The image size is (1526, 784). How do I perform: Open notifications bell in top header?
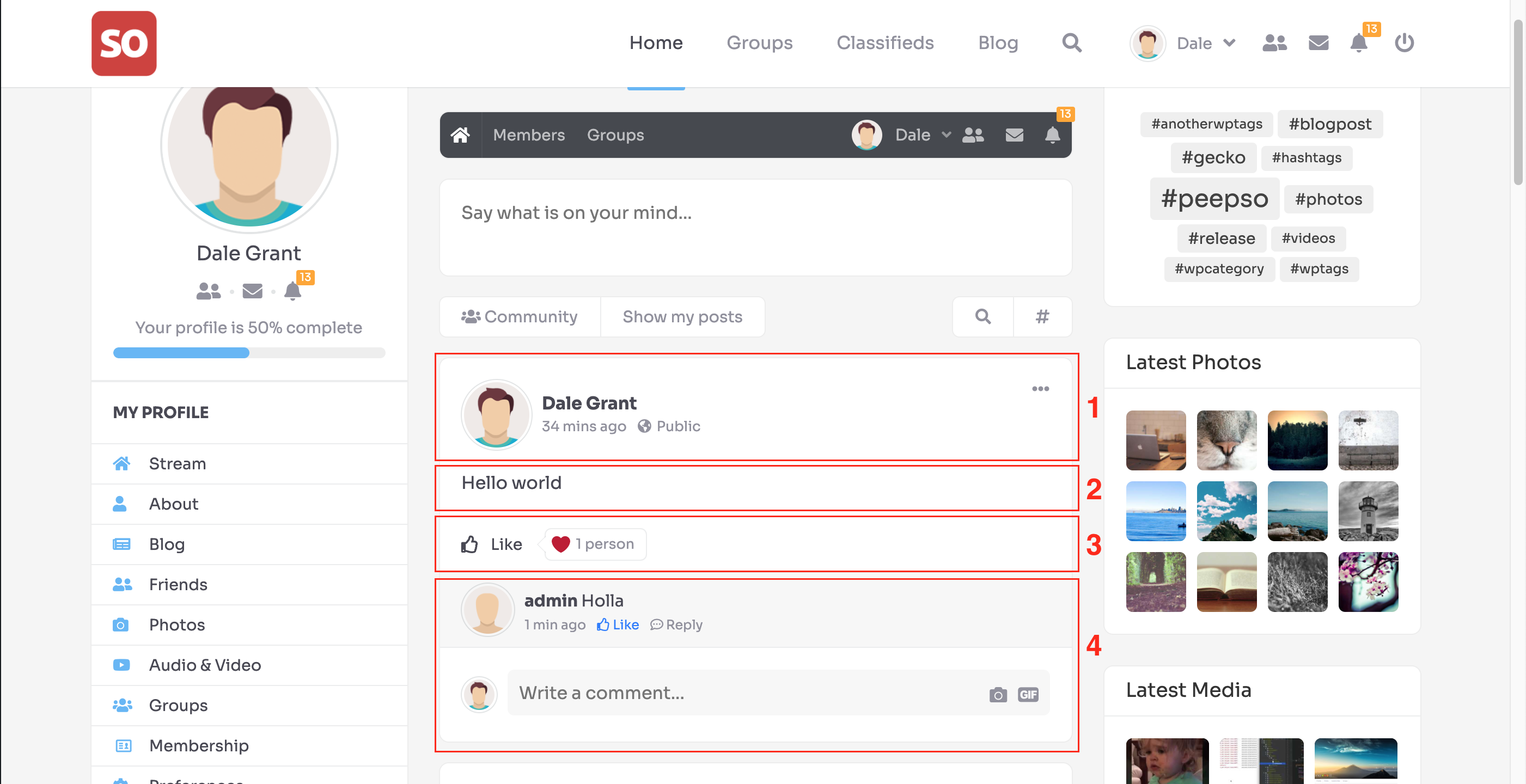tap(1358, 42)
